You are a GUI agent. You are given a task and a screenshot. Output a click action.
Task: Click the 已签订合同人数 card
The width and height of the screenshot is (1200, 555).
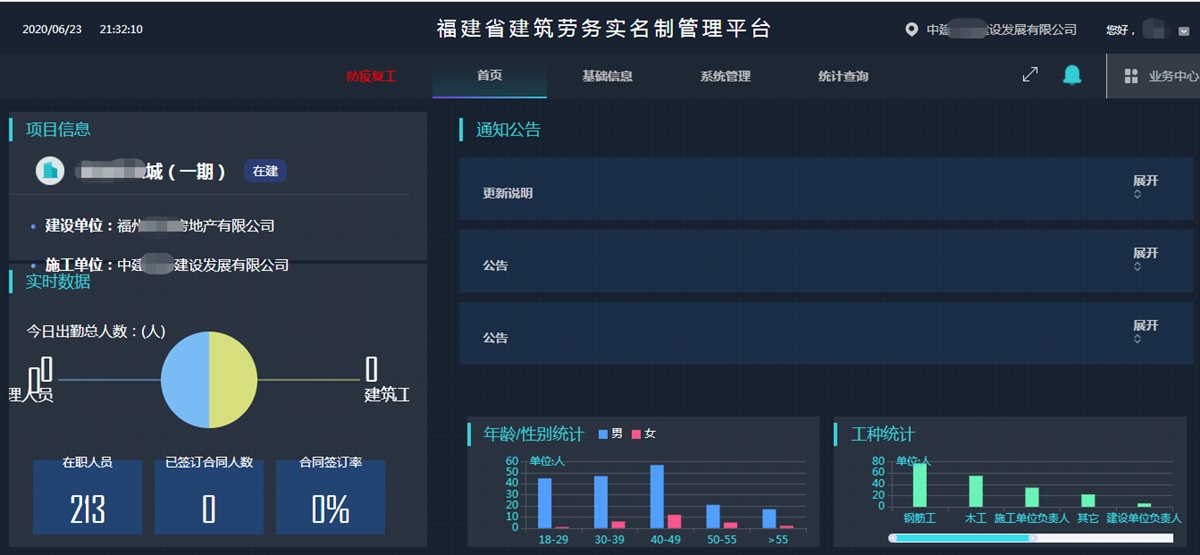coord(209,497)
